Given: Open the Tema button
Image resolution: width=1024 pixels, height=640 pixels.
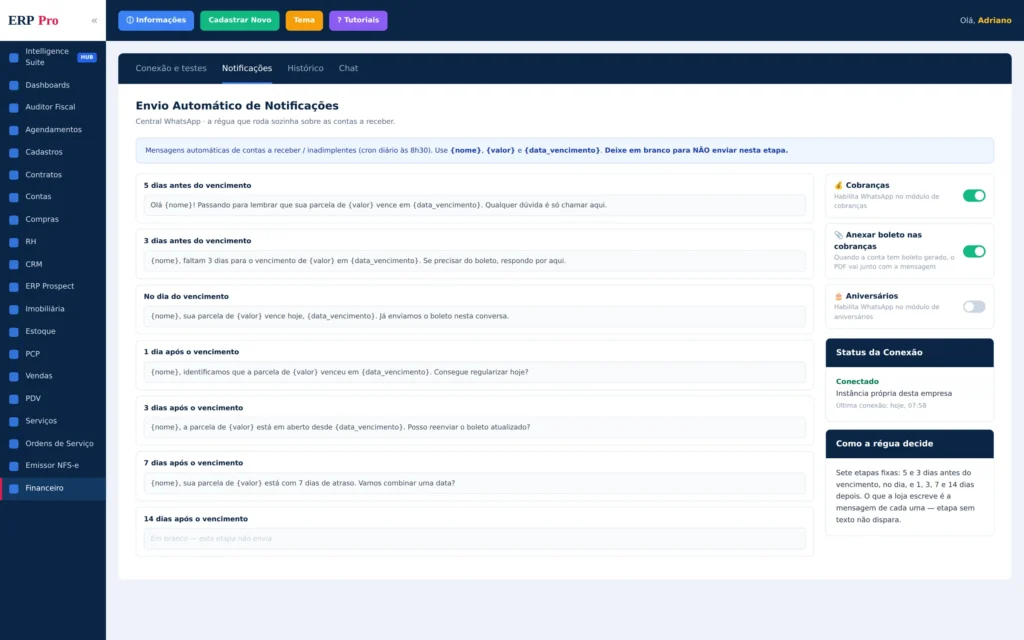Looking at the screenshot, I should point(304,20).
